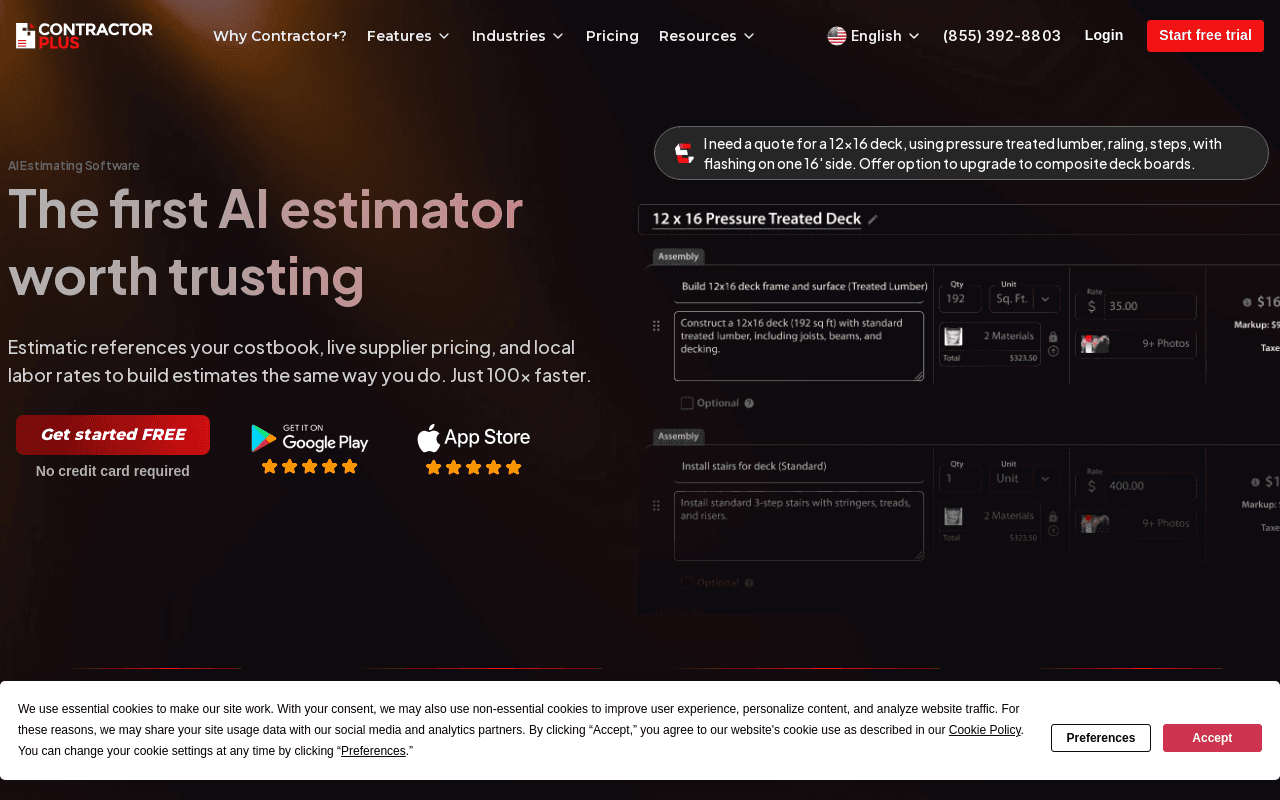Click 12 x 16 Pressure Treated Deck title
The height and width of the screenshot is (800, 1280).
(756, 219)
